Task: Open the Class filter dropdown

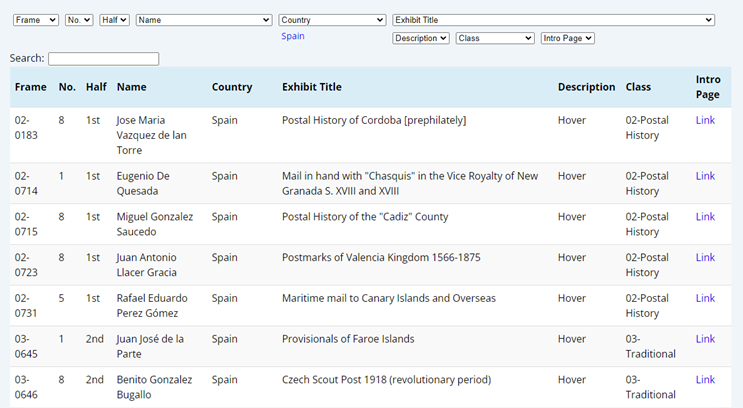Action: (495, 38)
